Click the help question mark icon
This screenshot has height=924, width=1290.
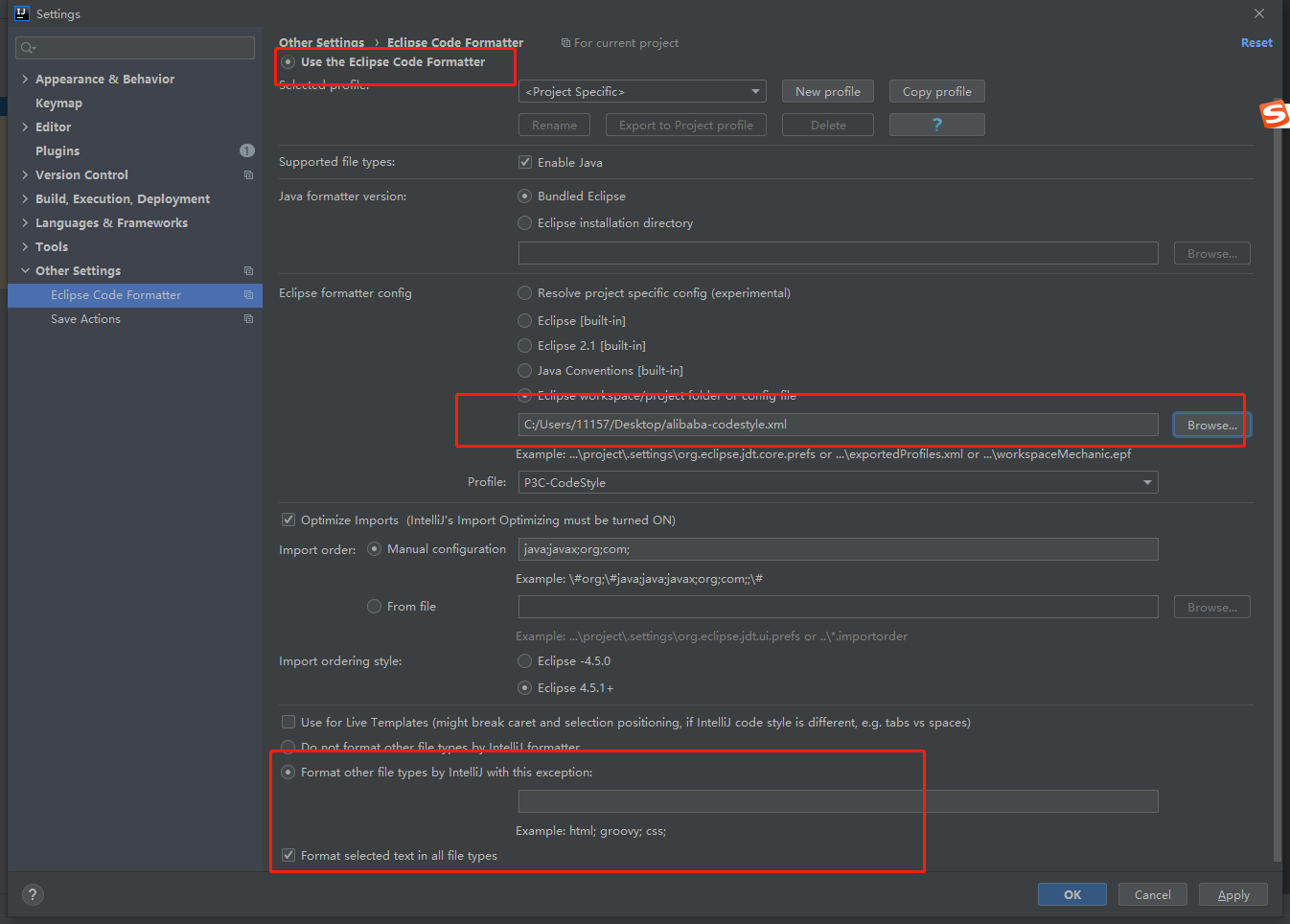click(x=33, y=894)
